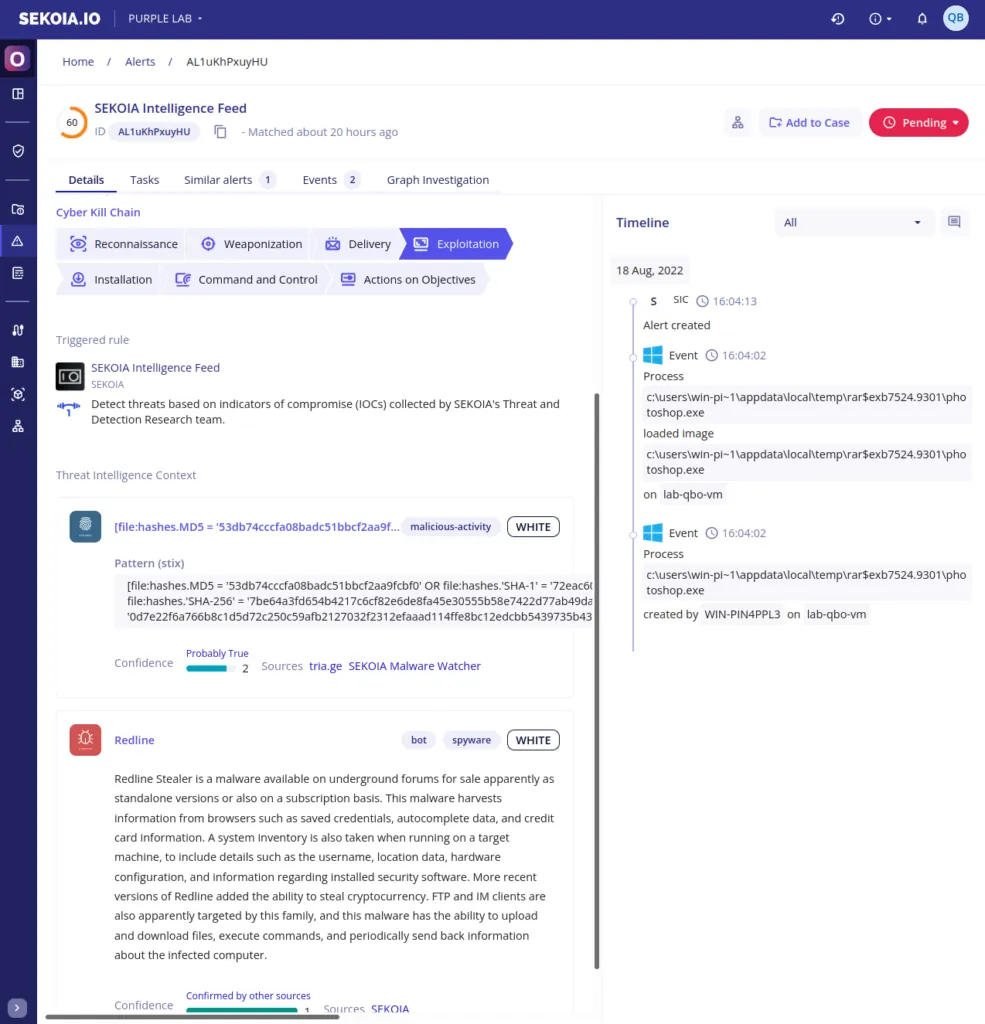Open the file:hashes.MD5 indicator link
The width and height of the screenshot is (985, 1024).
coord(257,527)
